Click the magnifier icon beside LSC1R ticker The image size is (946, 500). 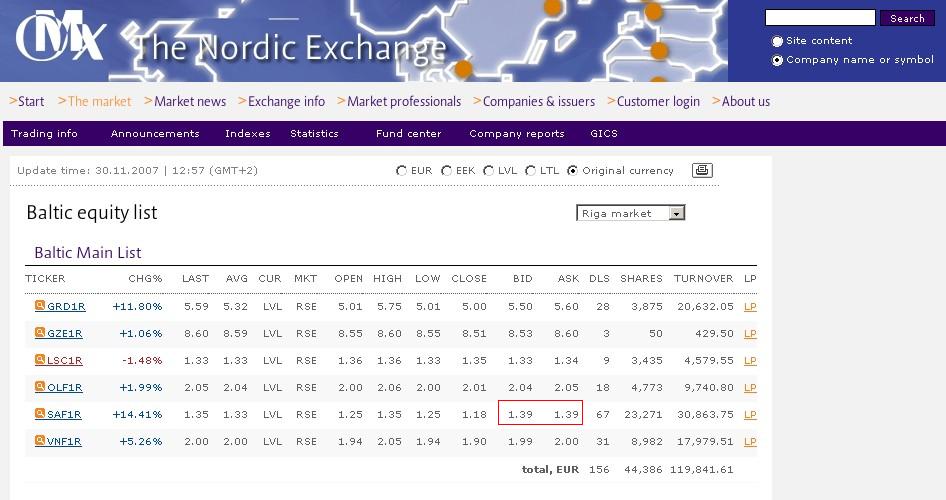coord(40,360)
